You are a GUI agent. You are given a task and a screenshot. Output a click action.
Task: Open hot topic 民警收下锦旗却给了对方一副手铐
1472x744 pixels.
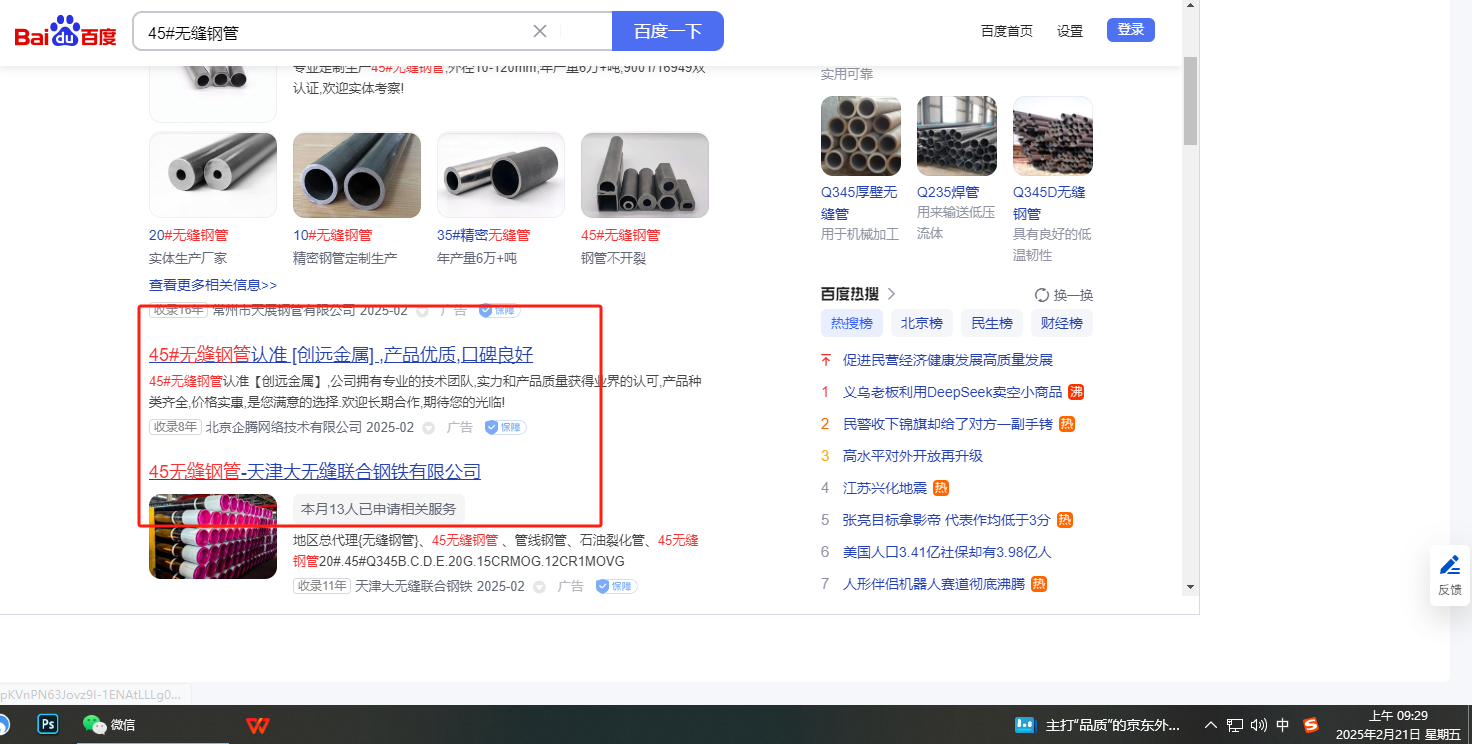(948, 424)
